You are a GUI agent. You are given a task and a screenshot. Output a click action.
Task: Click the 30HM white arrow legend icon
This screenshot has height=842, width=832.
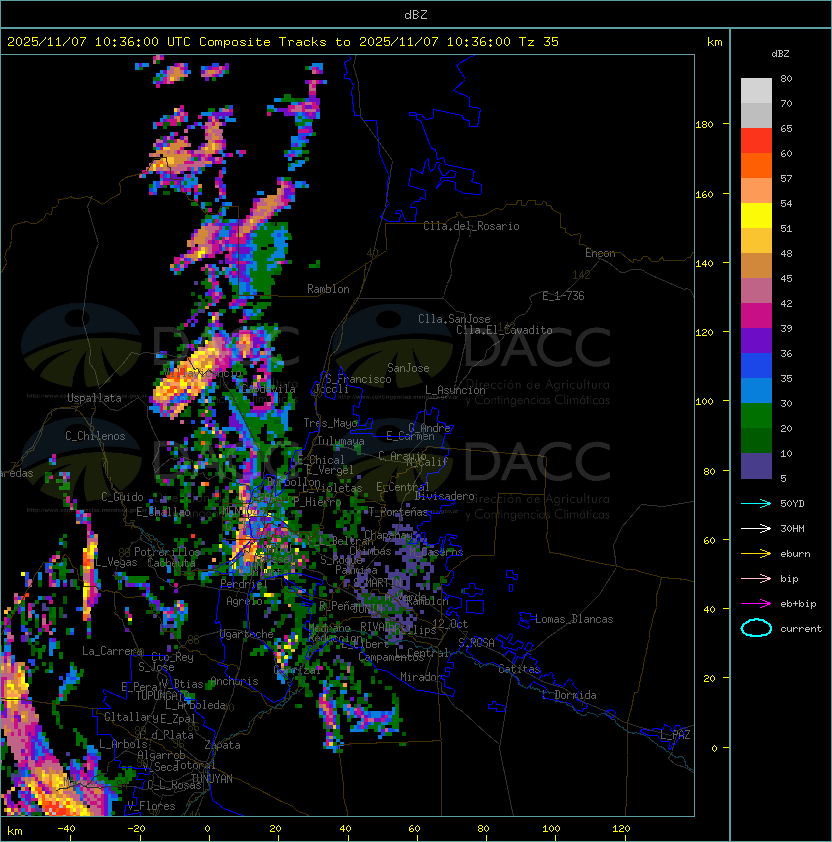756,528
